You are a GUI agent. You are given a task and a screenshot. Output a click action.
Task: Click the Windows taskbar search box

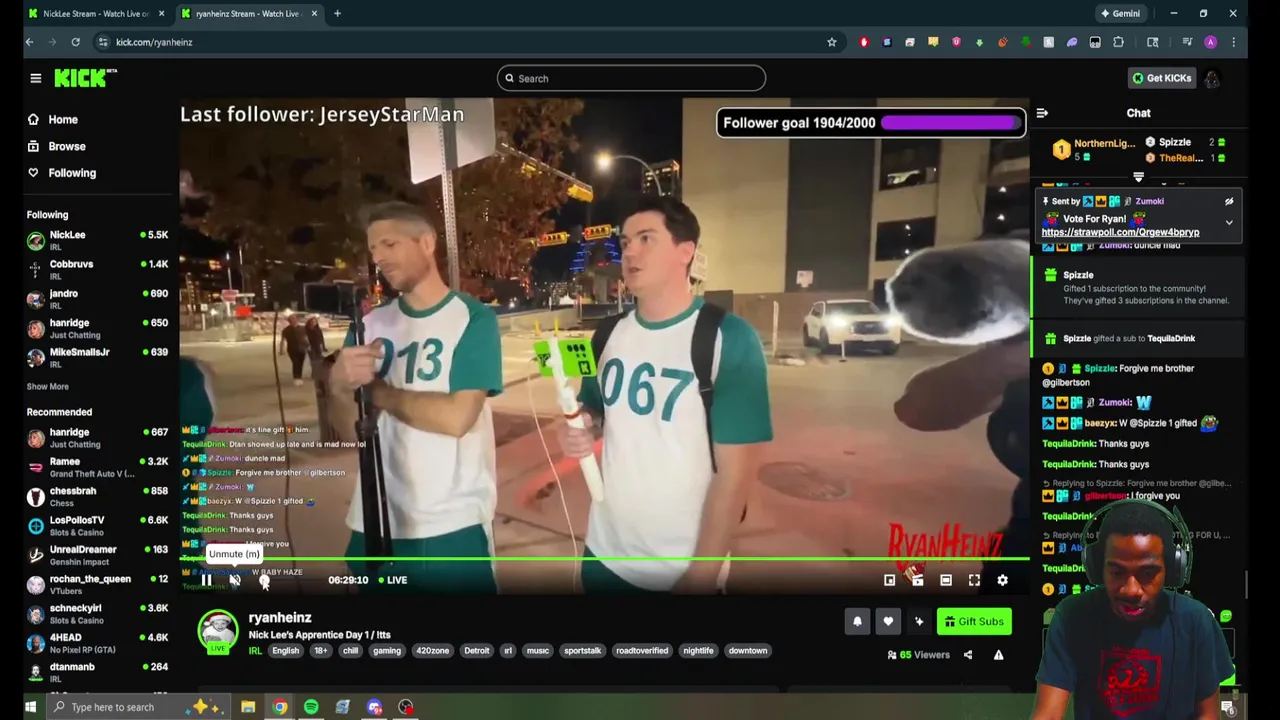[x=140, y=707]
